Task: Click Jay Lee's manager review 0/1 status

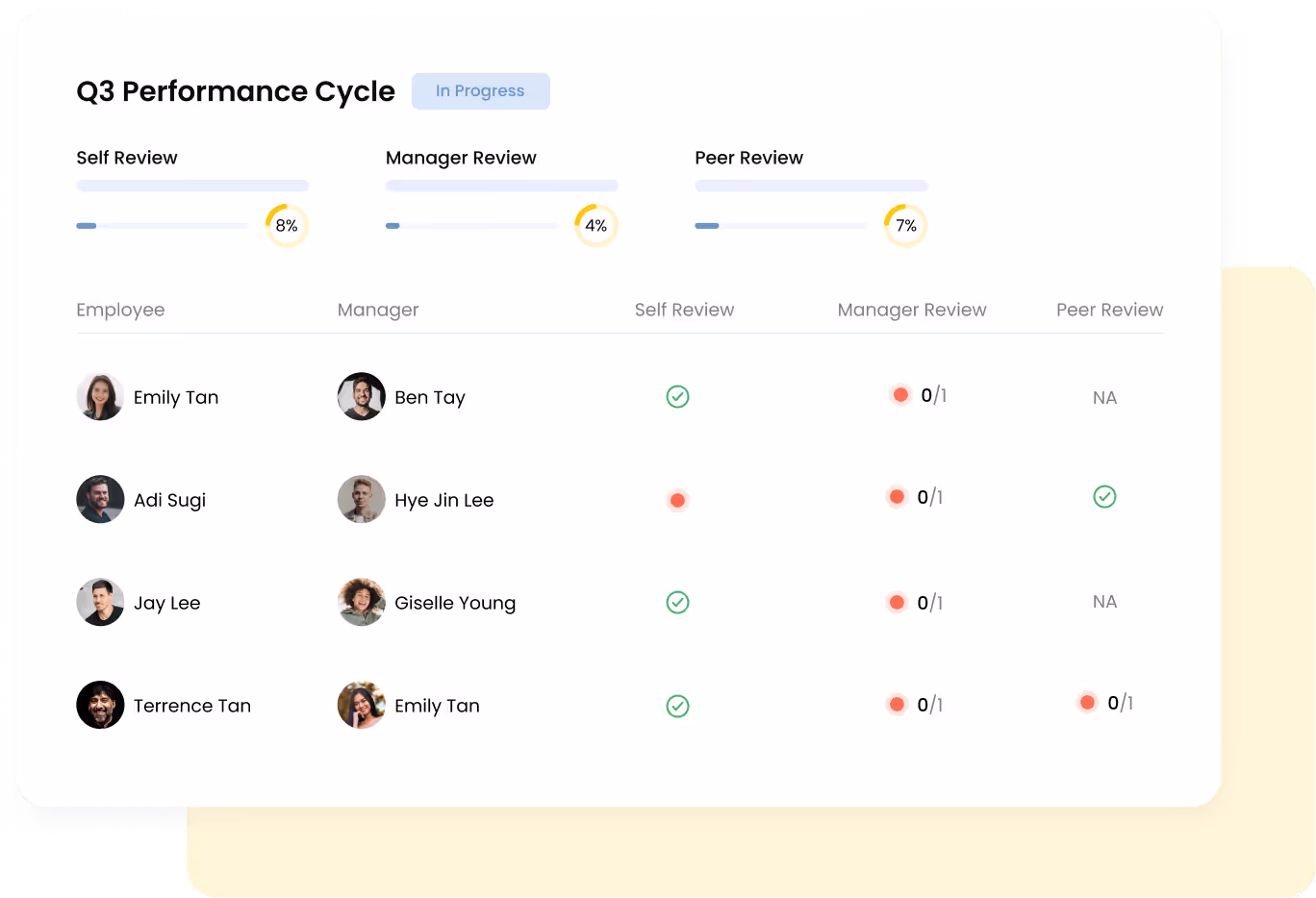Action: coord(915,603)
